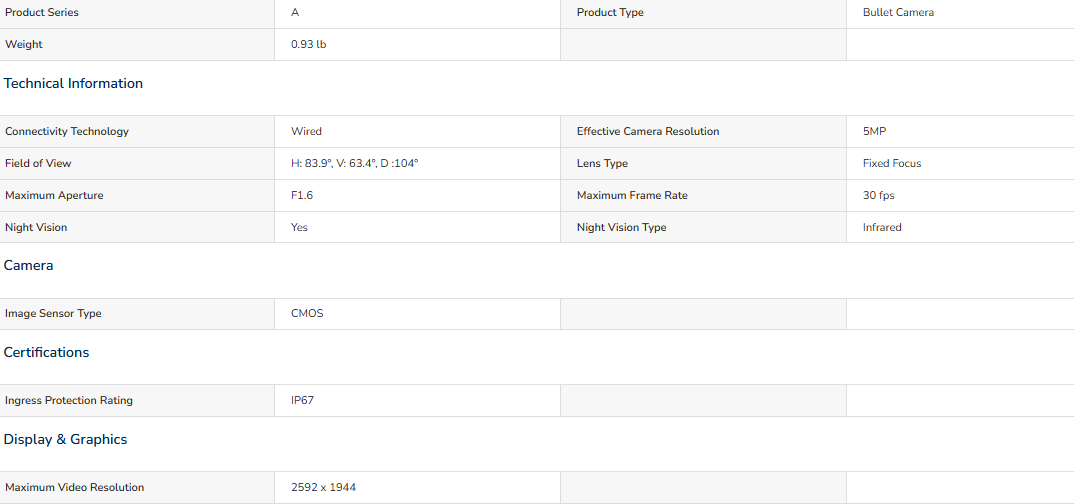Select the IP67 ingress rating value

303,401
